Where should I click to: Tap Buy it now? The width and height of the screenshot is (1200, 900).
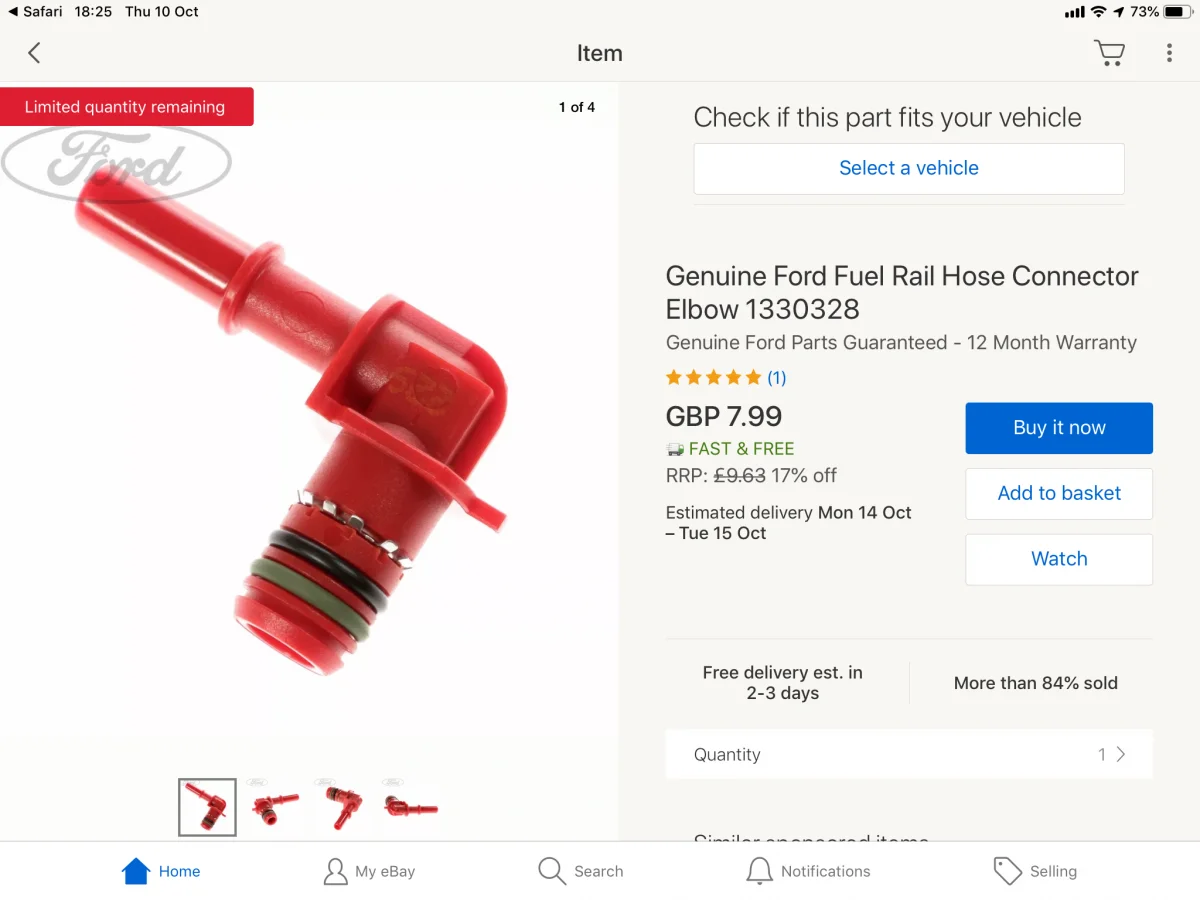click(1058, 428)
